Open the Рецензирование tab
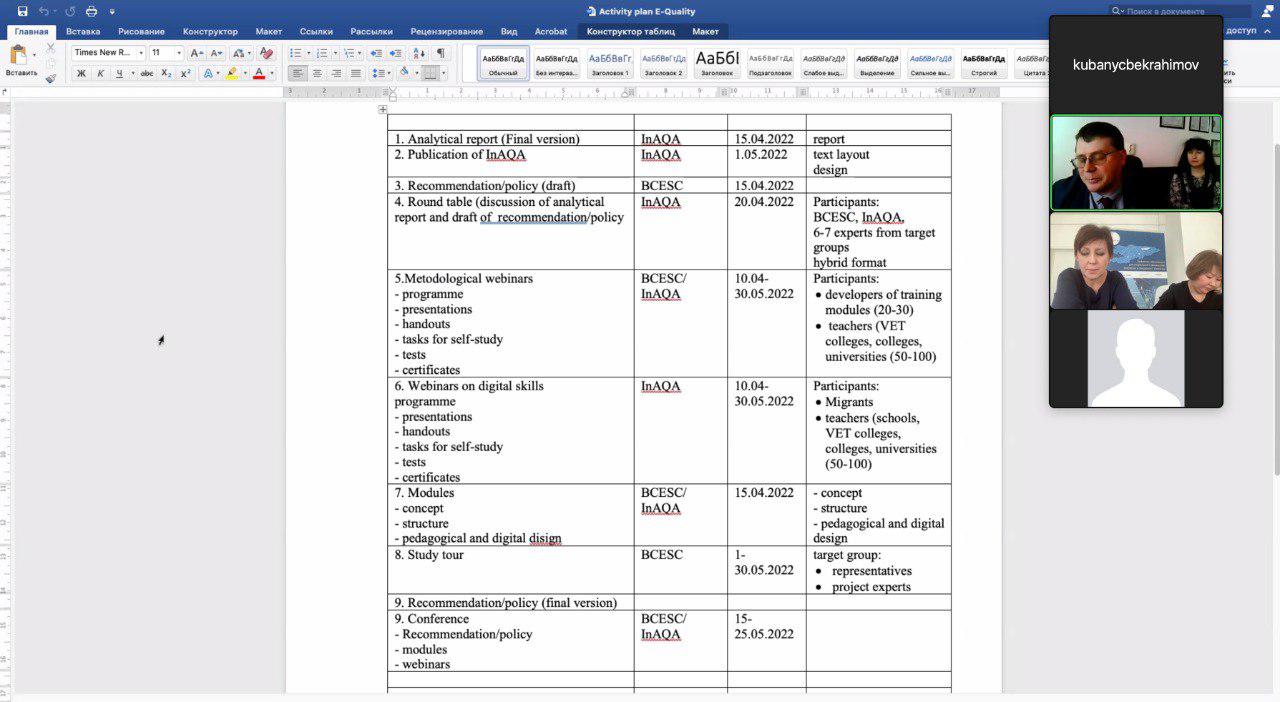 [446, 32]
